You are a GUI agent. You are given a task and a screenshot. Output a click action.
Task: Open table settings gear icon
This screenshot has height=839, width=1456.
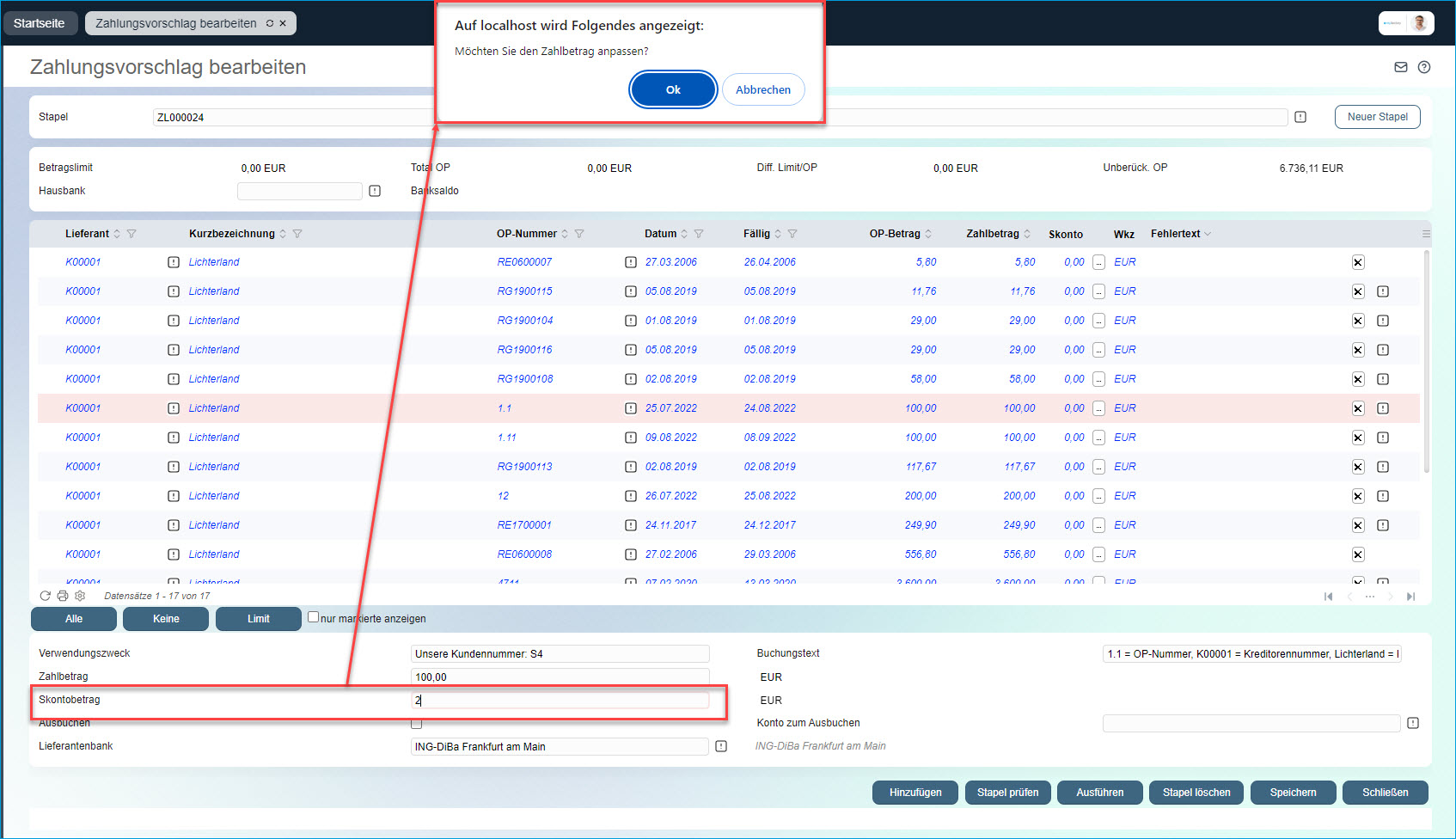tap(80, 596)
